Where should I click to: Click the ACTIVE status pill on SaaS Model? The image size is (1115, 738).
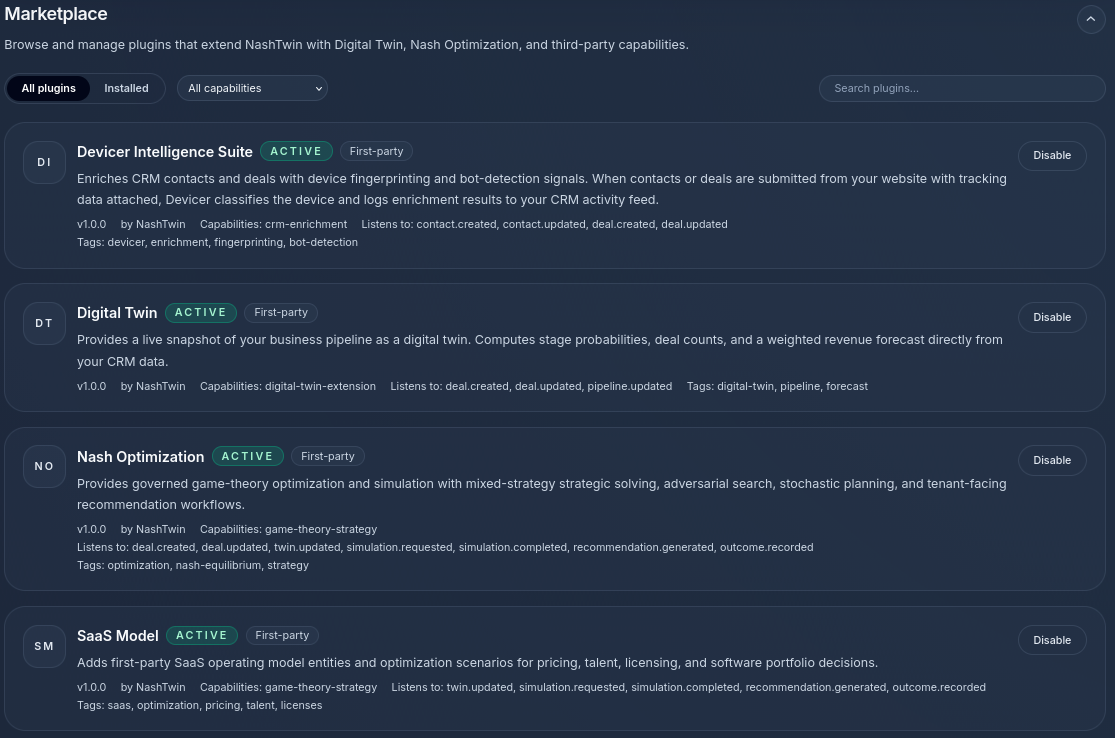pyautogui.click(x=201, y=635)
